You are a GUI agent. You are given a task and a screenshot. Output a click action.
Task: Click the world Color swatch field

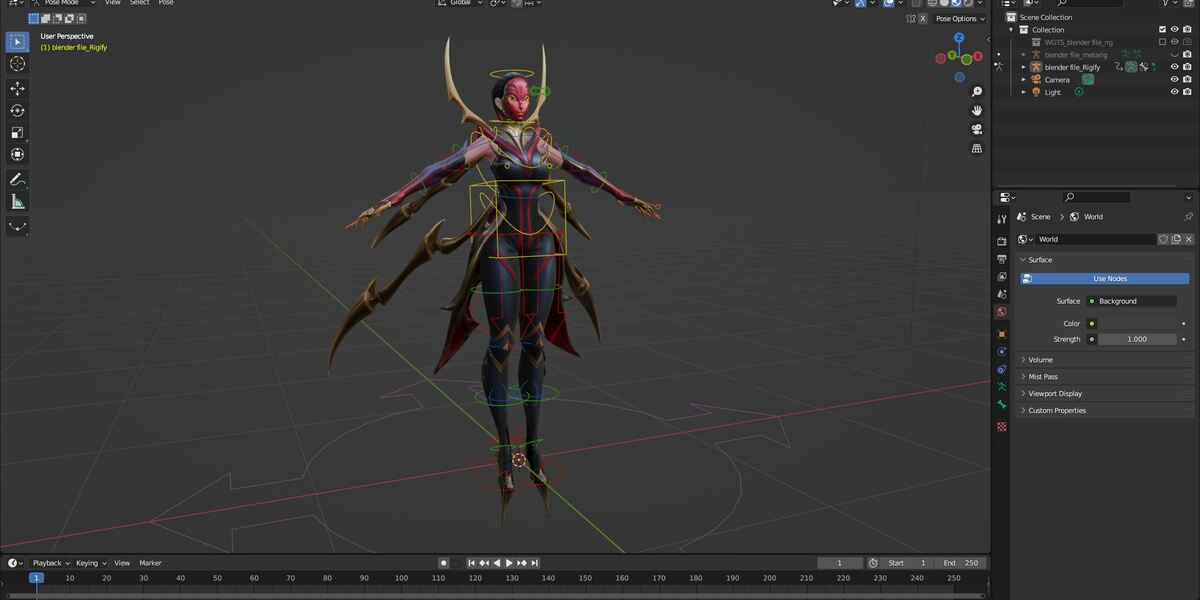pos(1138,324)
